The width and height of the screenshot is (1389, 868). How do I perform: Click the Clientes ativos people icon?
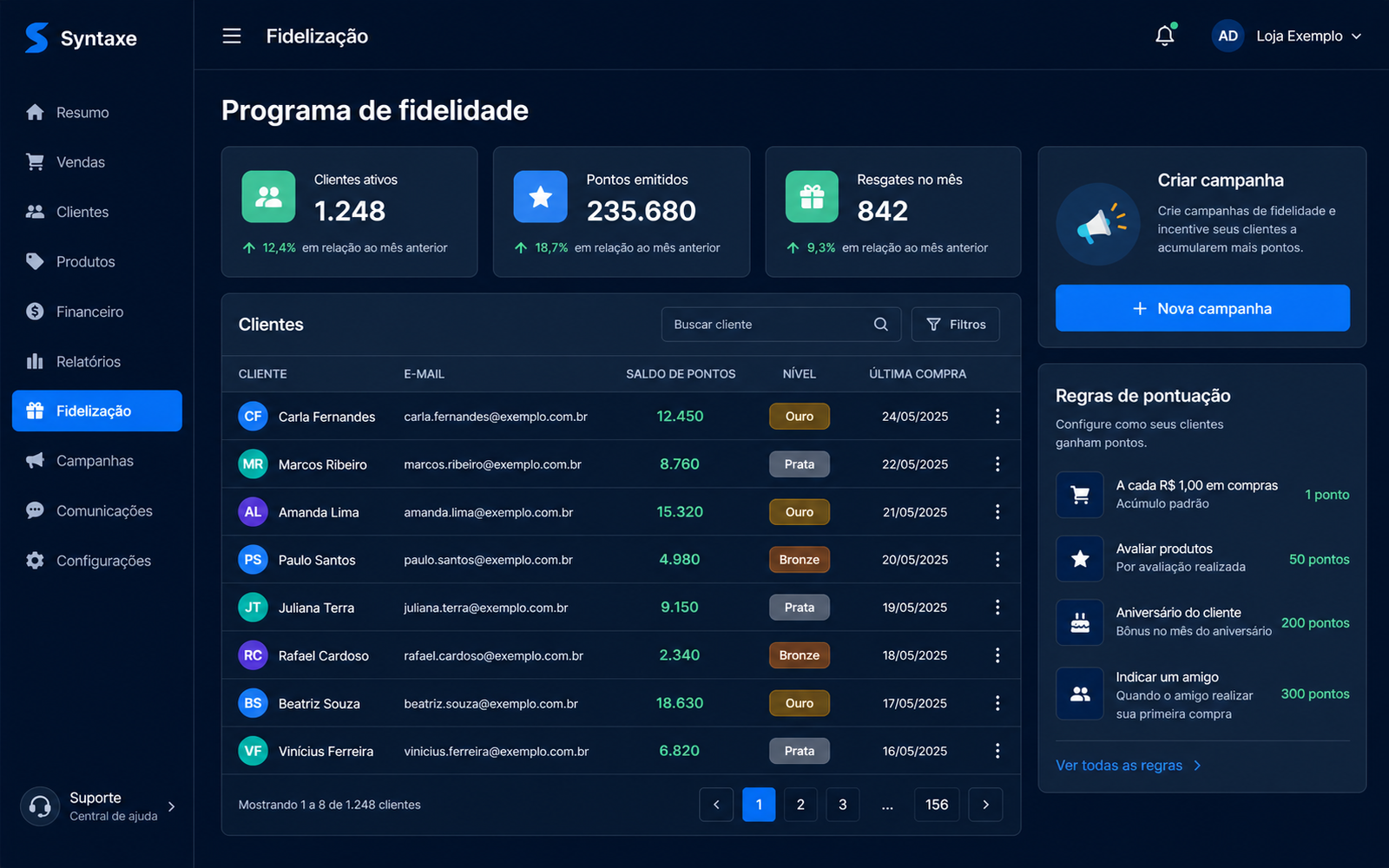pos(269,197)
